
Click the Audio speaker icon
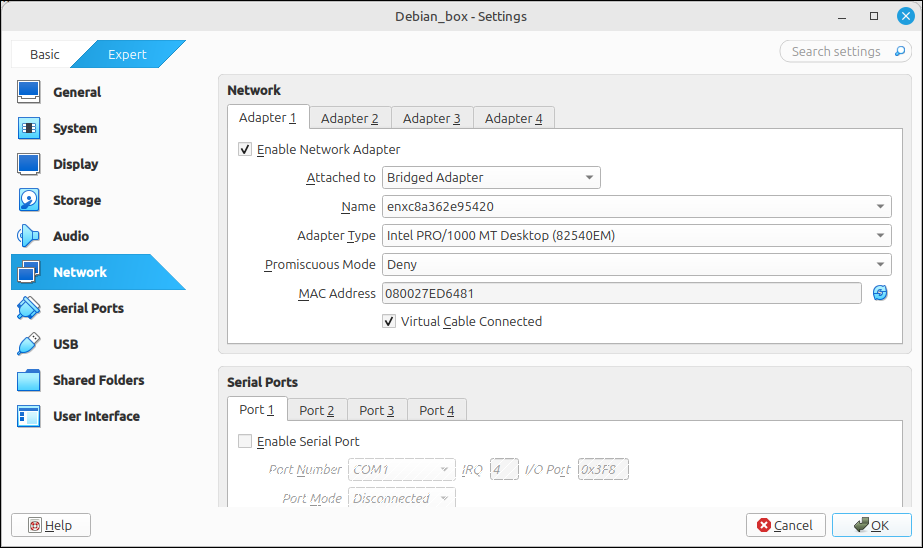click(28, 236)
